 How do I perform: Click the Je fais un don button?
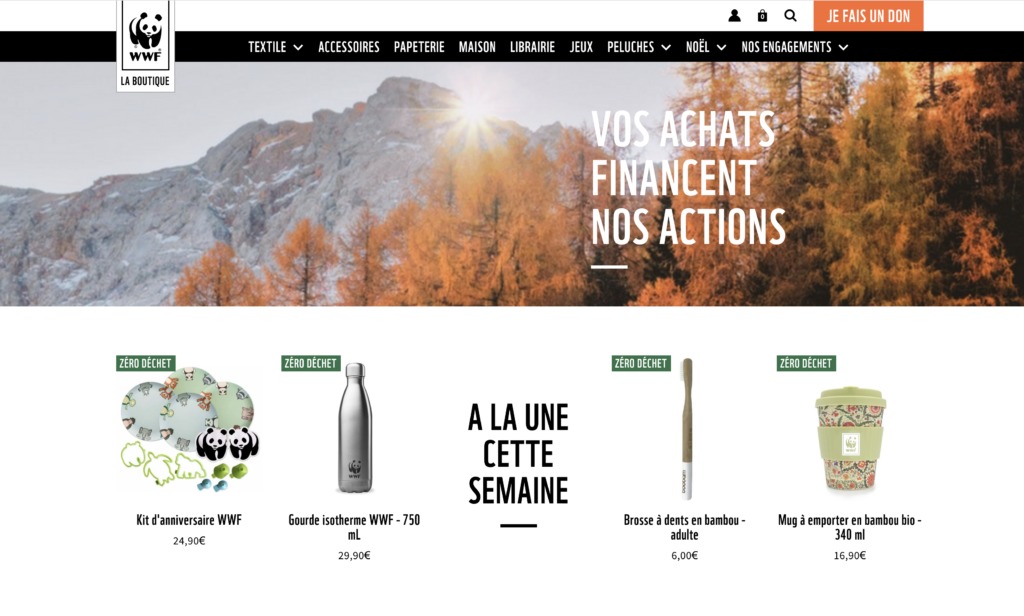pyautogui.click(x=868, y=16)
